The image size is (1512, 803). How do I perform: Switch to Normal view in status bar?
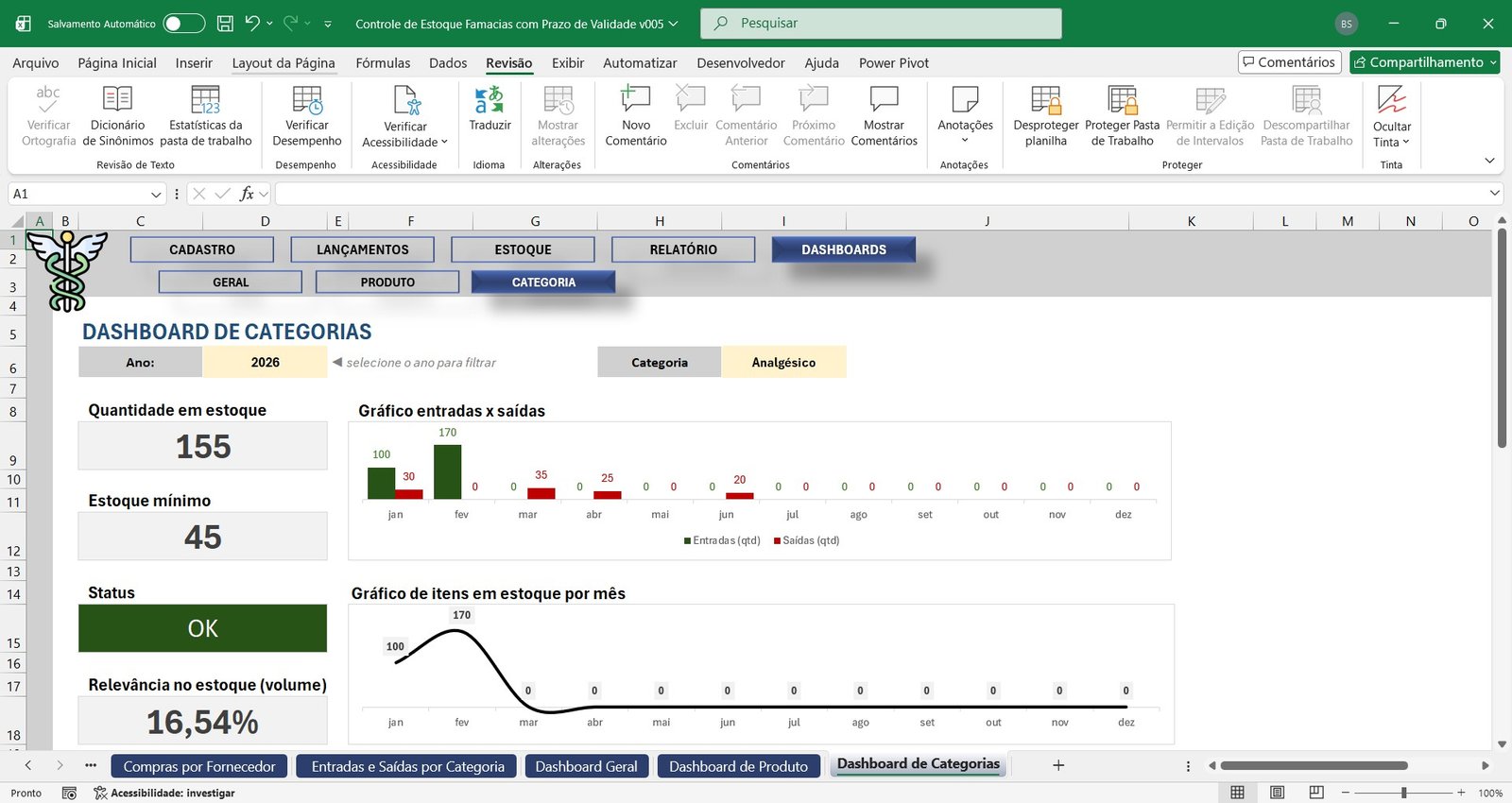point(1237,793)
